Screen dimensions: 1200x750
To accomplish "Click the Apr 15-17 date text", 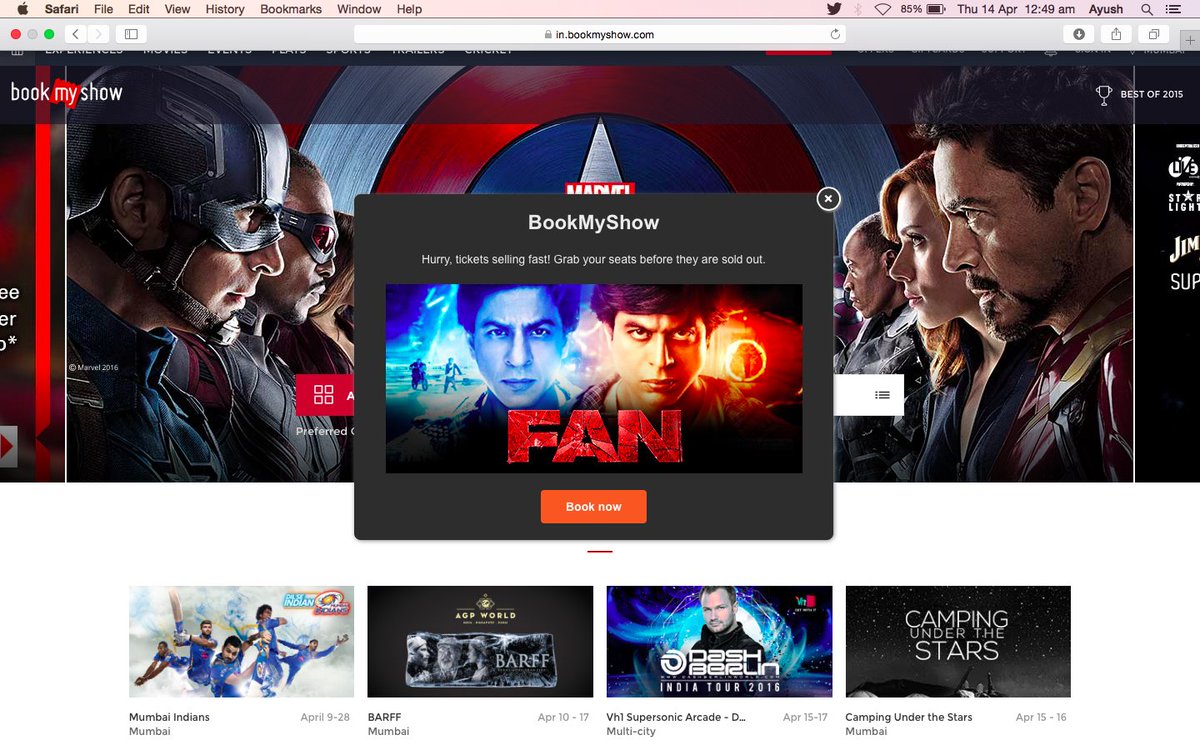I will (x=805, y=717).
